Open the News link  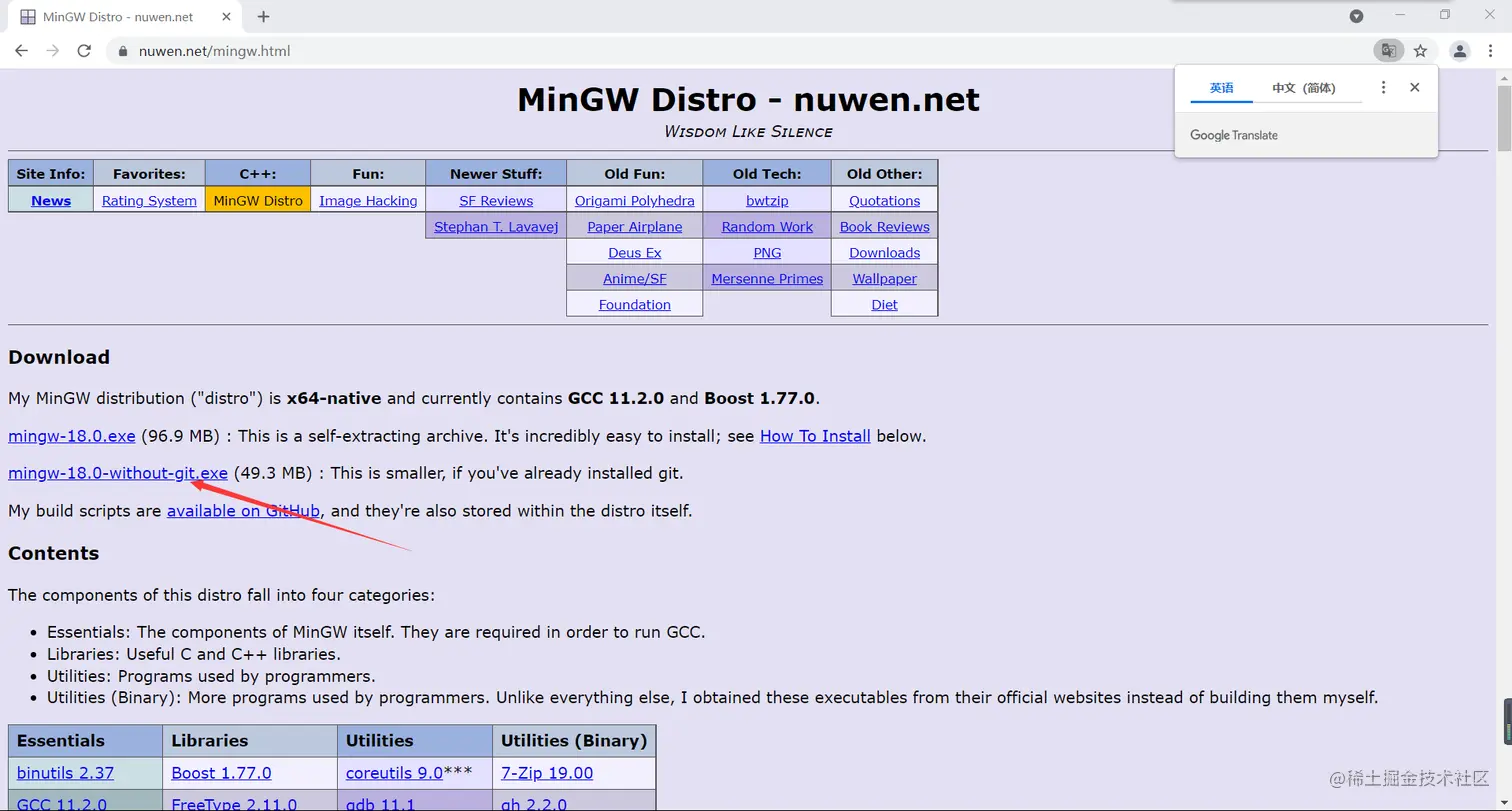pyautogui.click(x=51, y=200)
